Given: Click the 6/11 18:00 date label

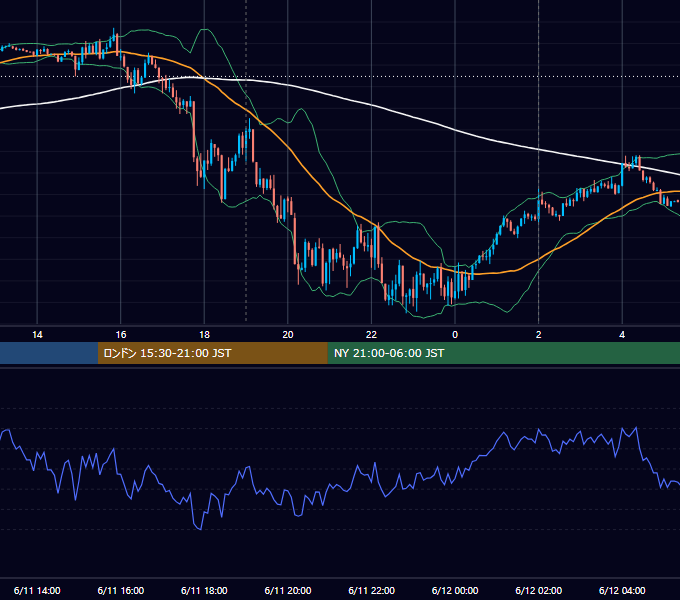Looking at the screenshot, I should (x=204, y=590).
